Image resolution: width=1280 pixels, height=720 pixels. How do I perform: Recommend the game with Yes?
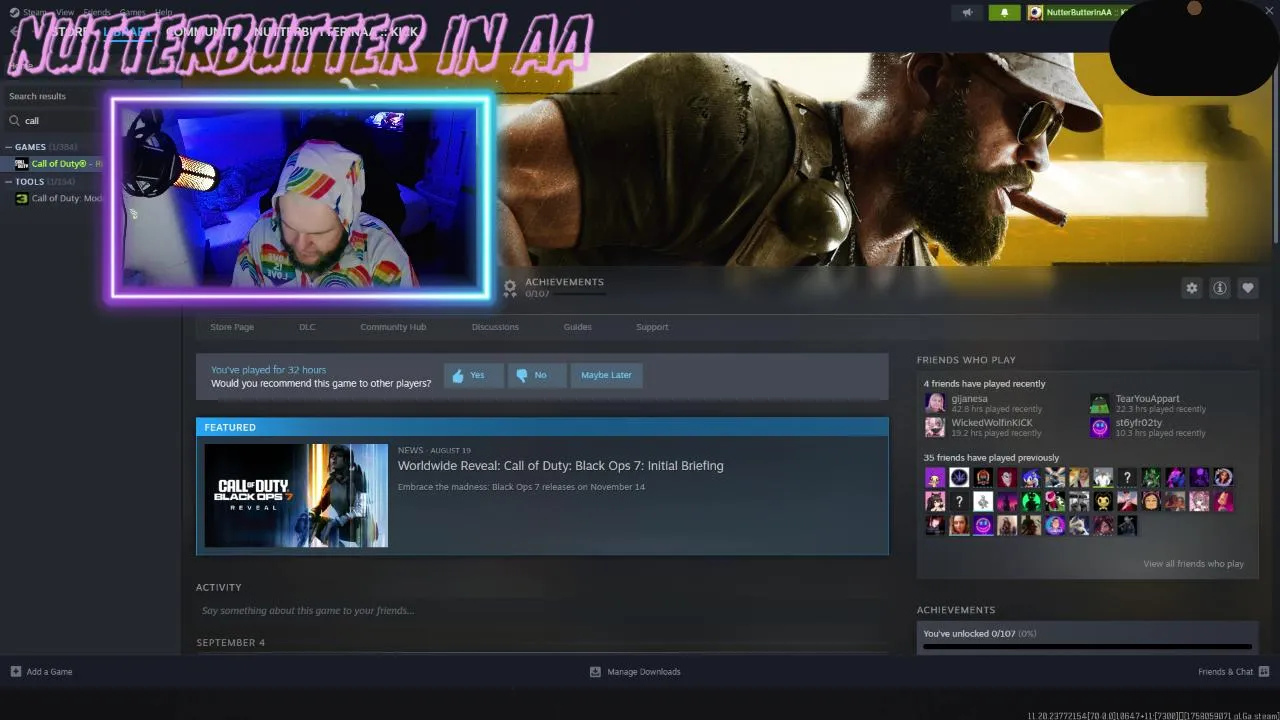click(472, 375)
